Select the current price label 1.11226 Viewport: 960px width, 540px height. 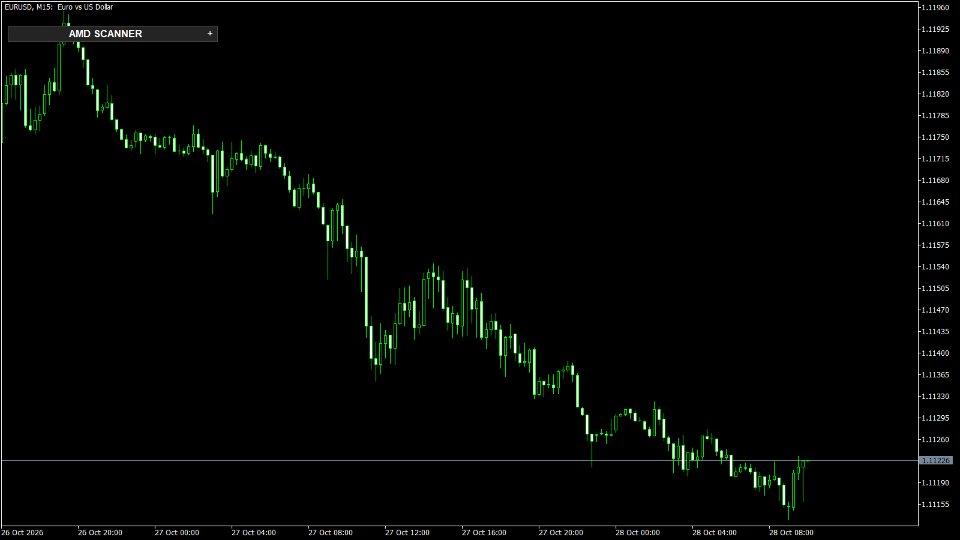click(x=936, y=460)
